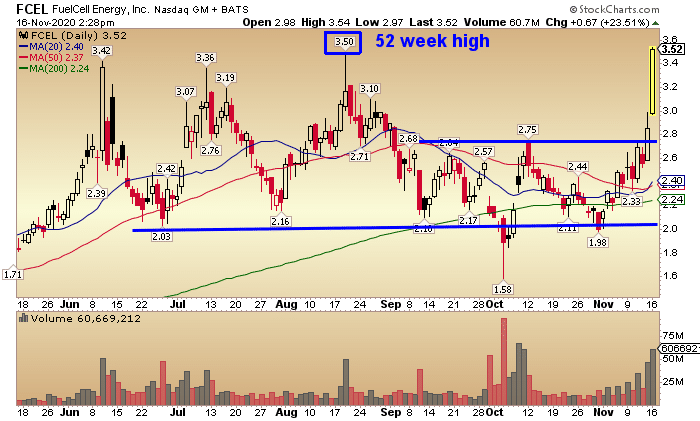The width and height of the screenshot is (700, 421).
Task: Click the MA(20) 2.40 legend entry
Action: tap(56, 46)
